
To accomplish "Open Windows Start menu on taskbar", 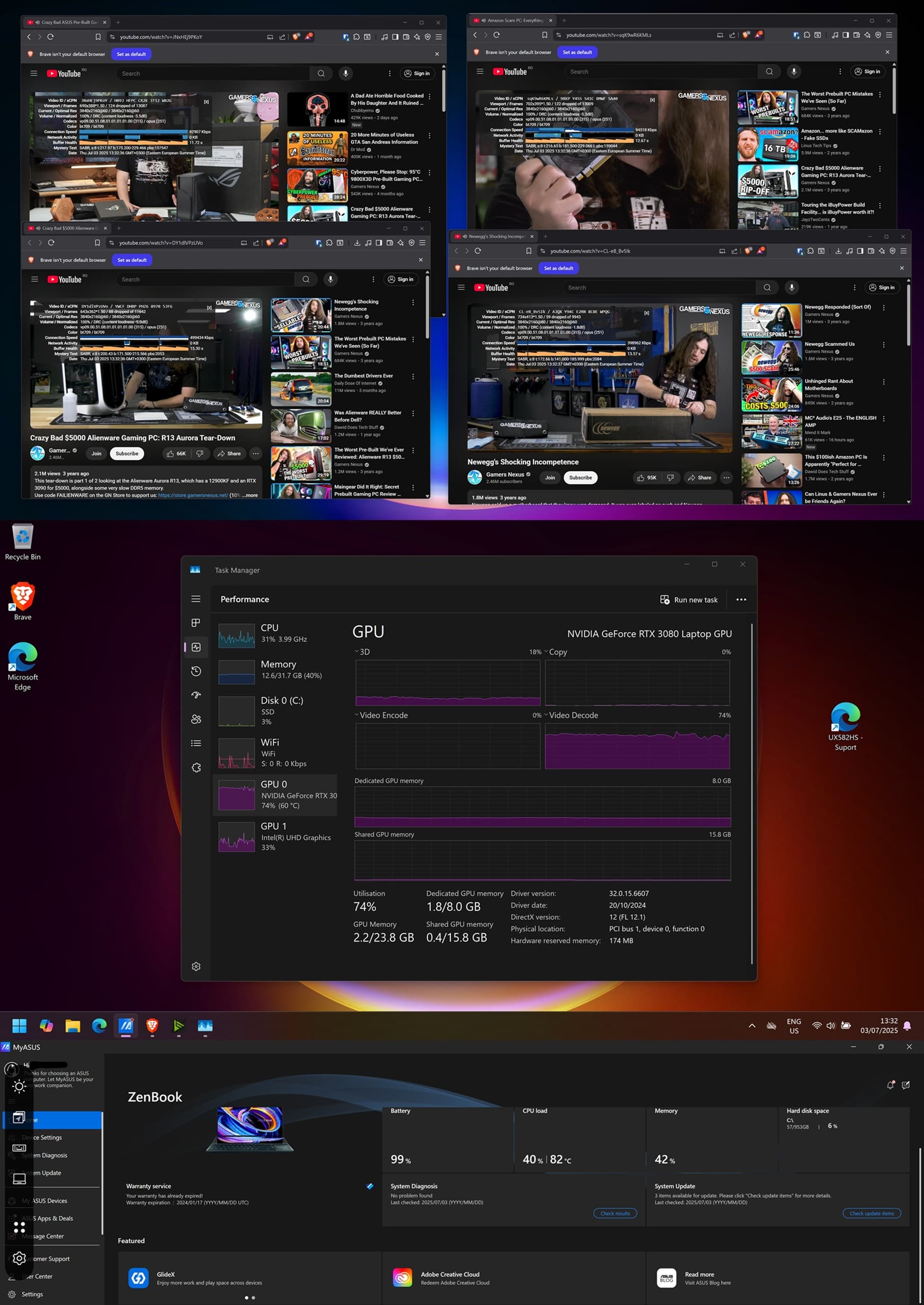I will 19,1025.
